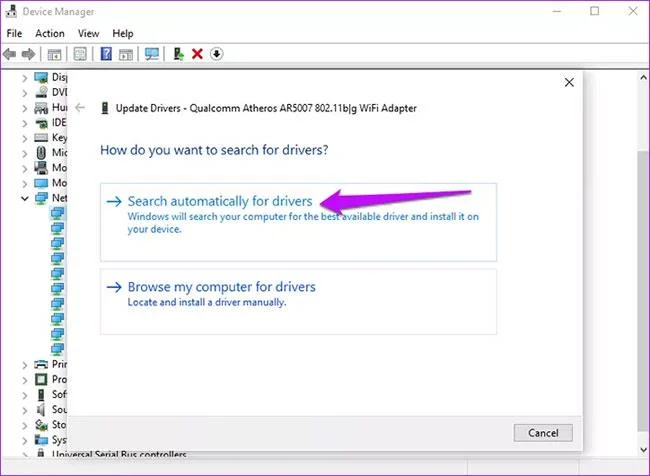Click the IDE controllers category icon
650x476 pixels.
(41, 122)
